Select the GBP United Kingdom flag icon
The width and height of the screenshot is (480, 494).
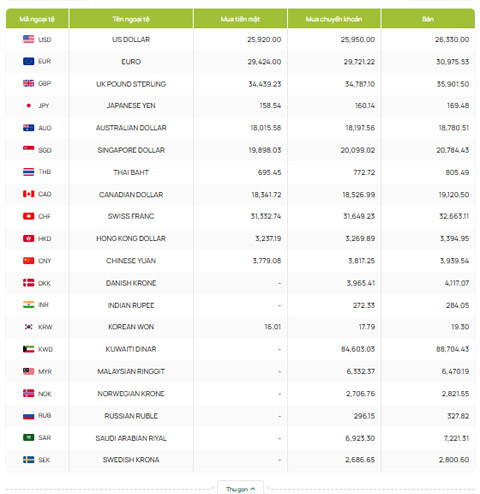(28, 83)
